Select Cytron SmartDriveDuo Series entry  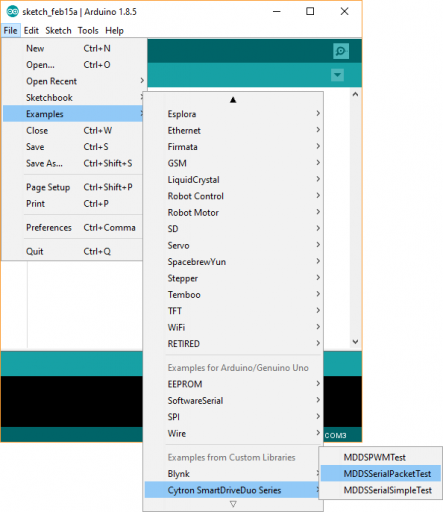tap(232, 490)
